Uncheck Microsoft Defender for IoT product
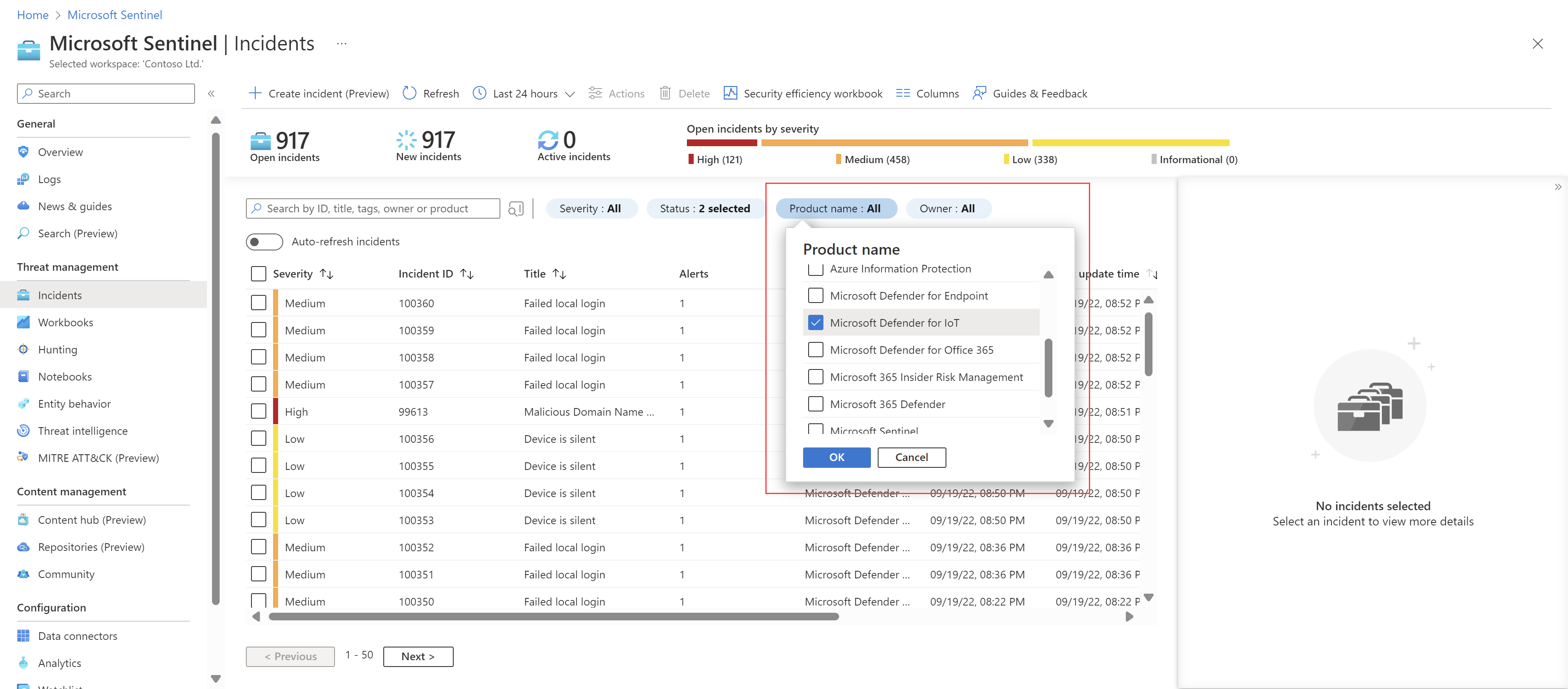The image size is (1568, 689). pyautogui.click(x=816, y=322)
